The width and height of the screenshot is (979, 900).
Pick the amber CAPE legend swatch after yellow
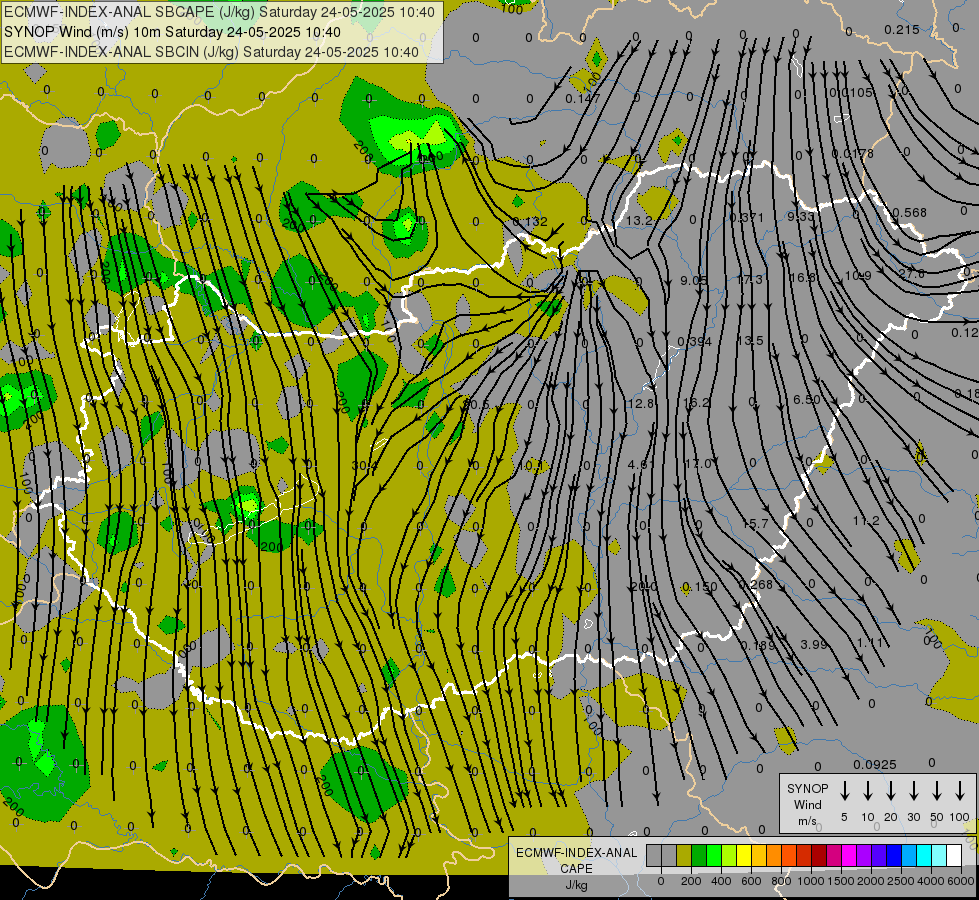(x=759, y=855)
